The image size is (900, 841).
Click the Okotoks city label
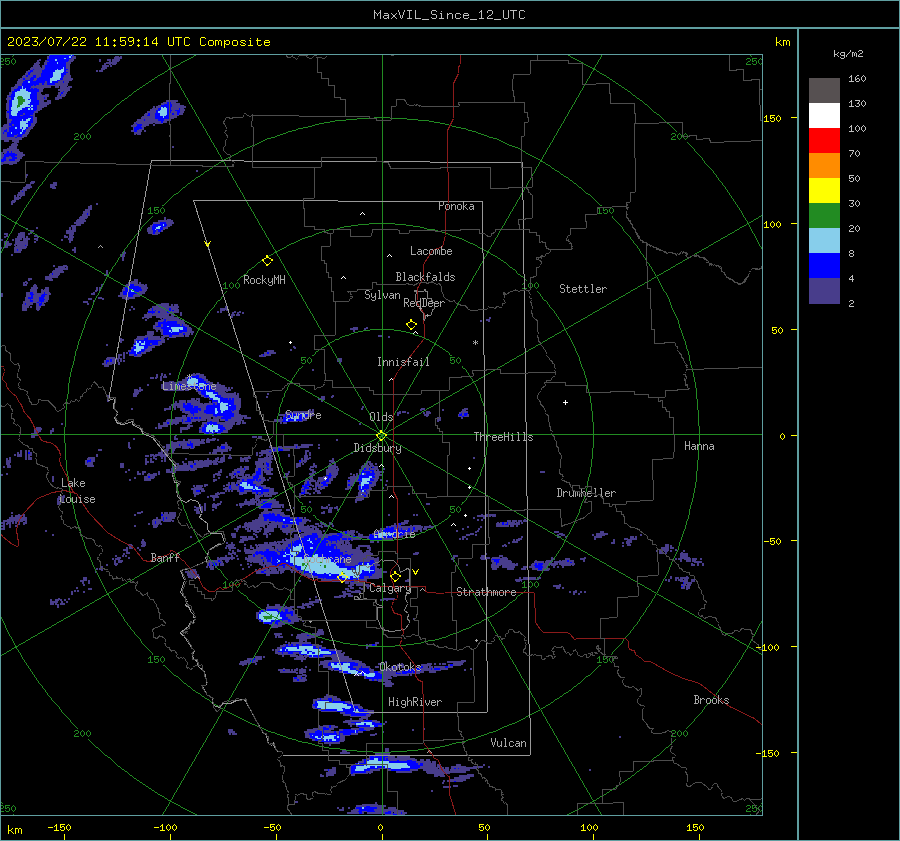(400, 667)
